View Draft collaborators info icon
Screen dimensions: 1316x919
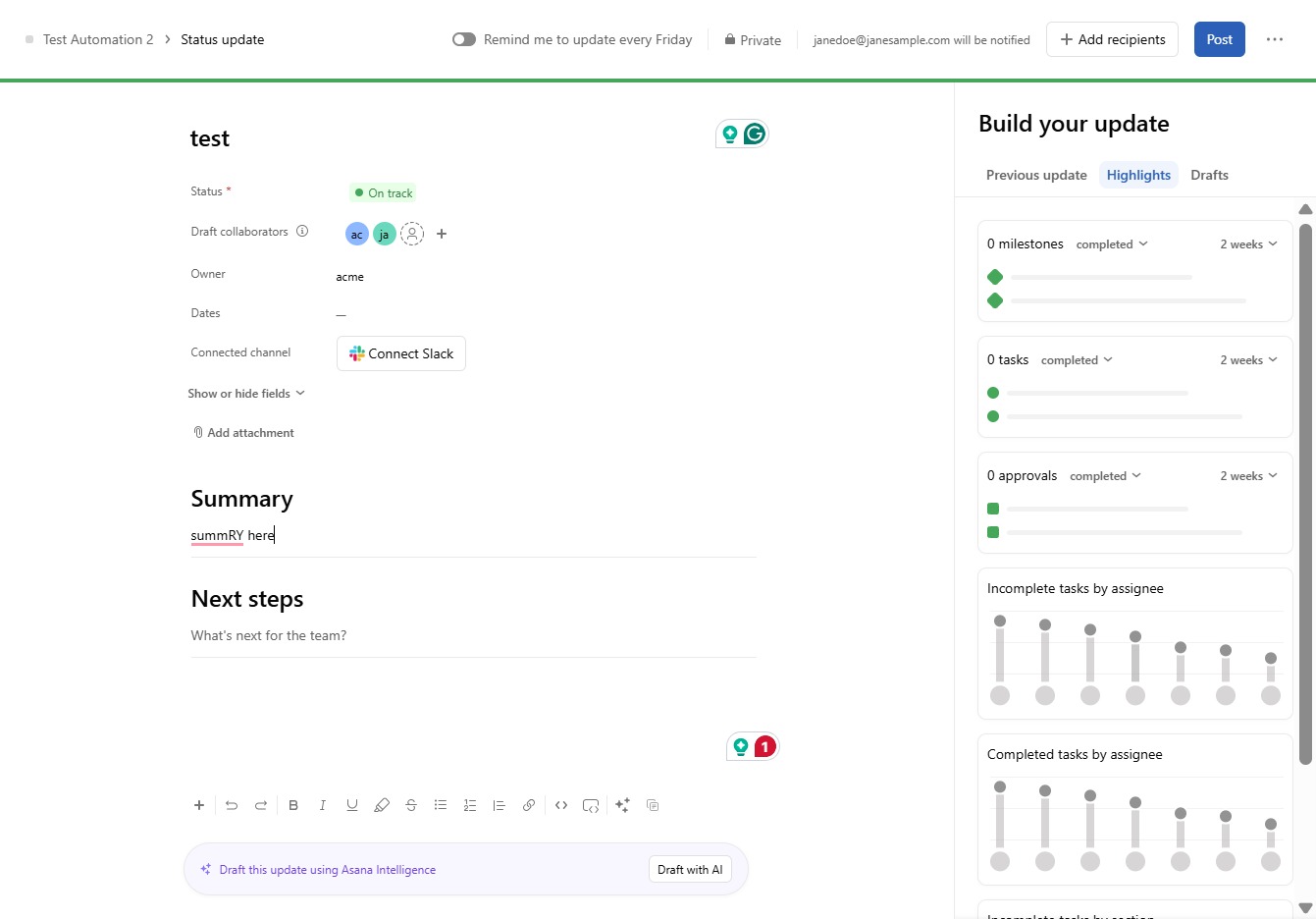tap(302, 232)
